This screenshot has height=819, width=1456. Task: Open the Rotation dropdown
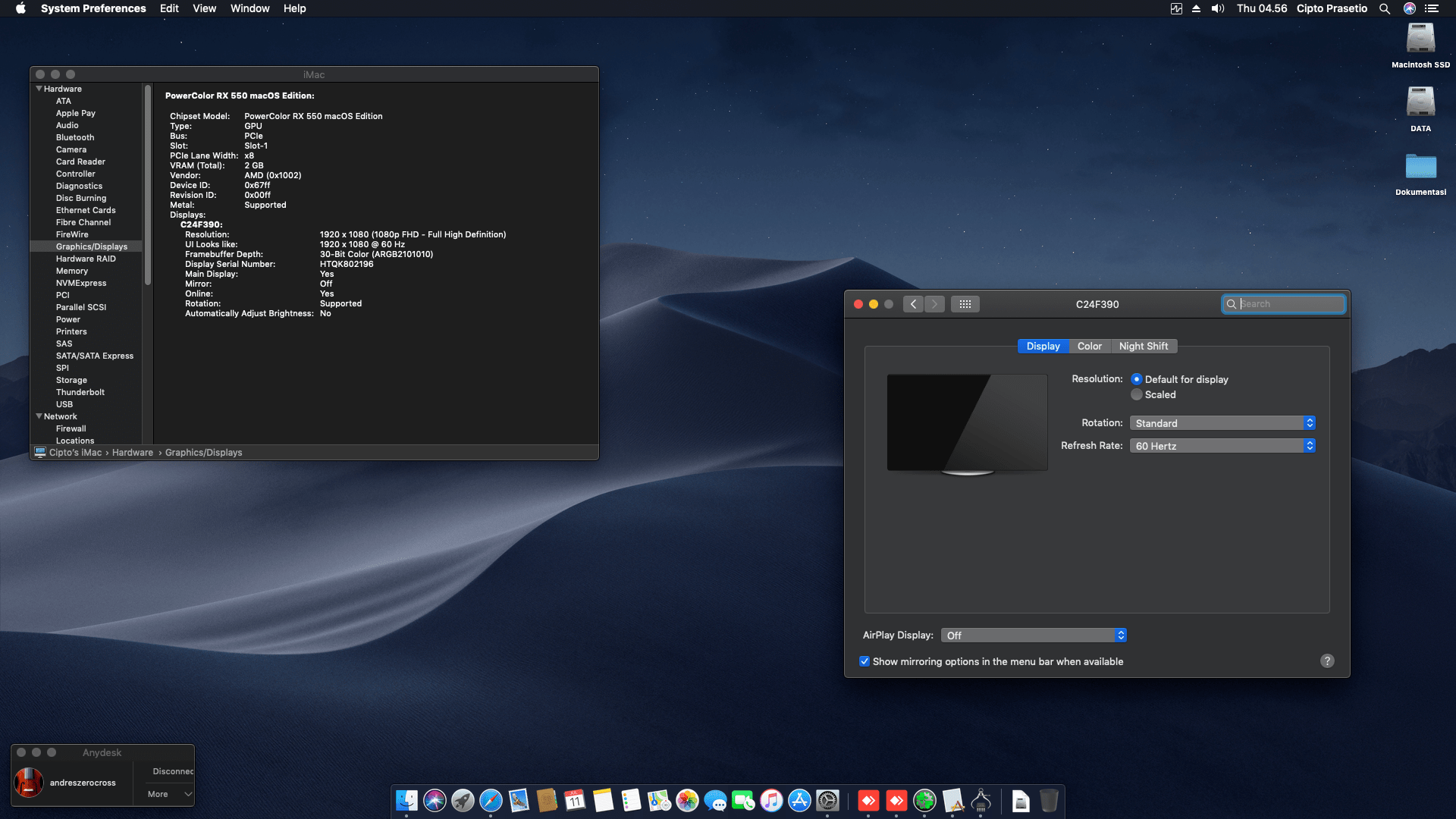click(1222, 423)
